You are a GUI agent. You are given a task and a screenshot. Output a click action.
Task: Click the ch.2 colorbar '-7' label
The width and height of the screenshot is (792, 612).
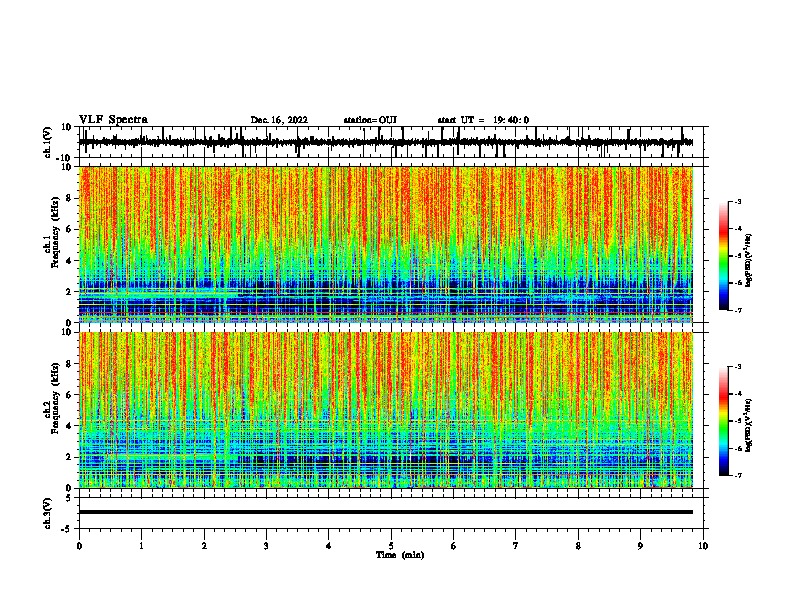[737, 475]
